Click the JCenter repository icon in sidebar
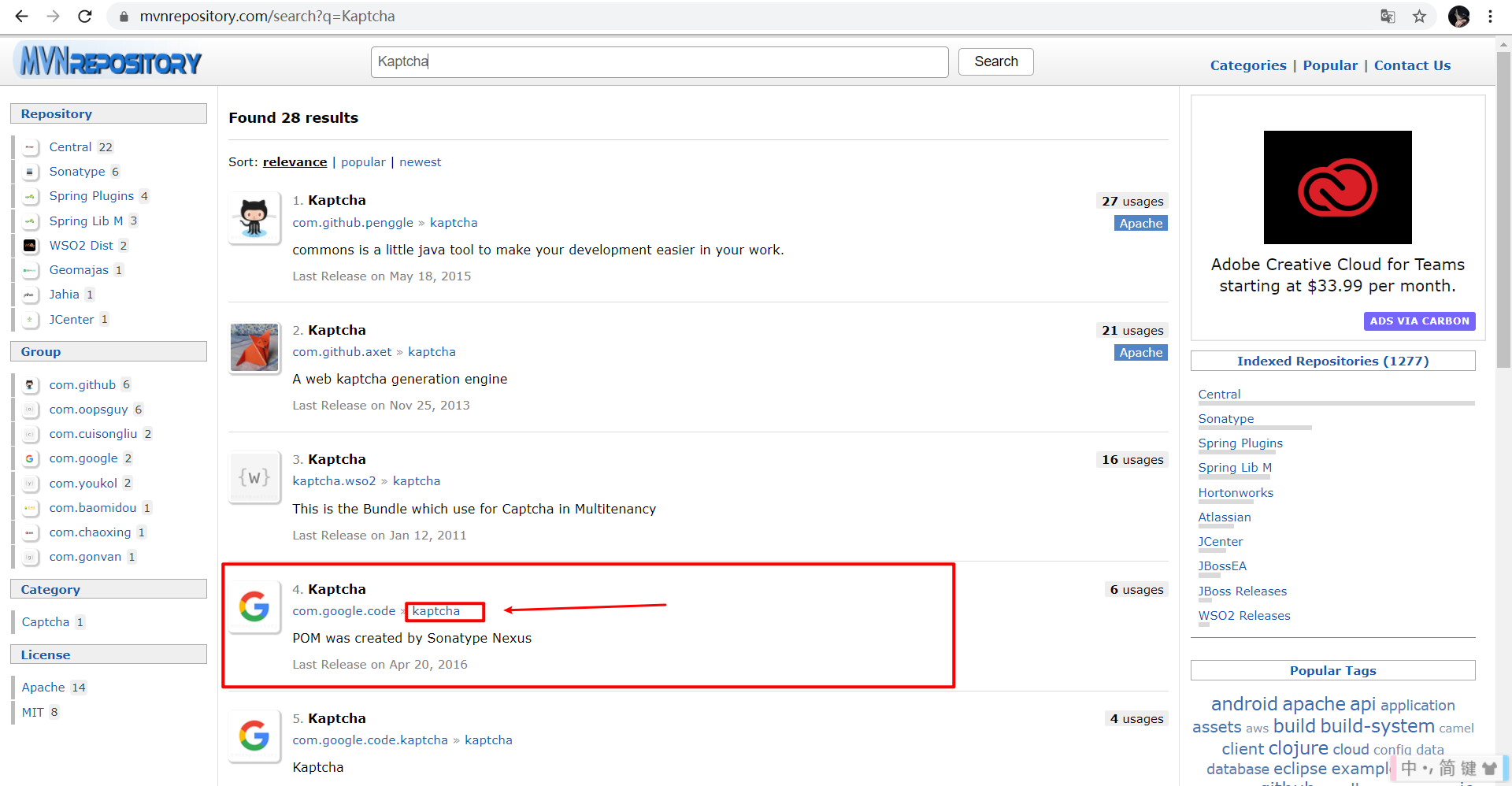The image size is (1512, 786). [x=30, y=320]
